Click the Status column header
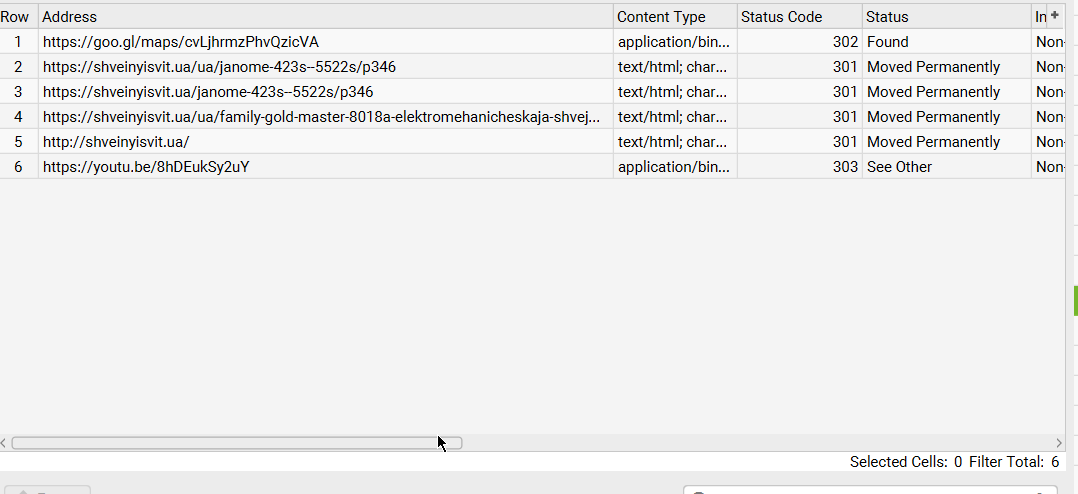The height and width of the screenshot is (494, 1078). tap(945, 17)
